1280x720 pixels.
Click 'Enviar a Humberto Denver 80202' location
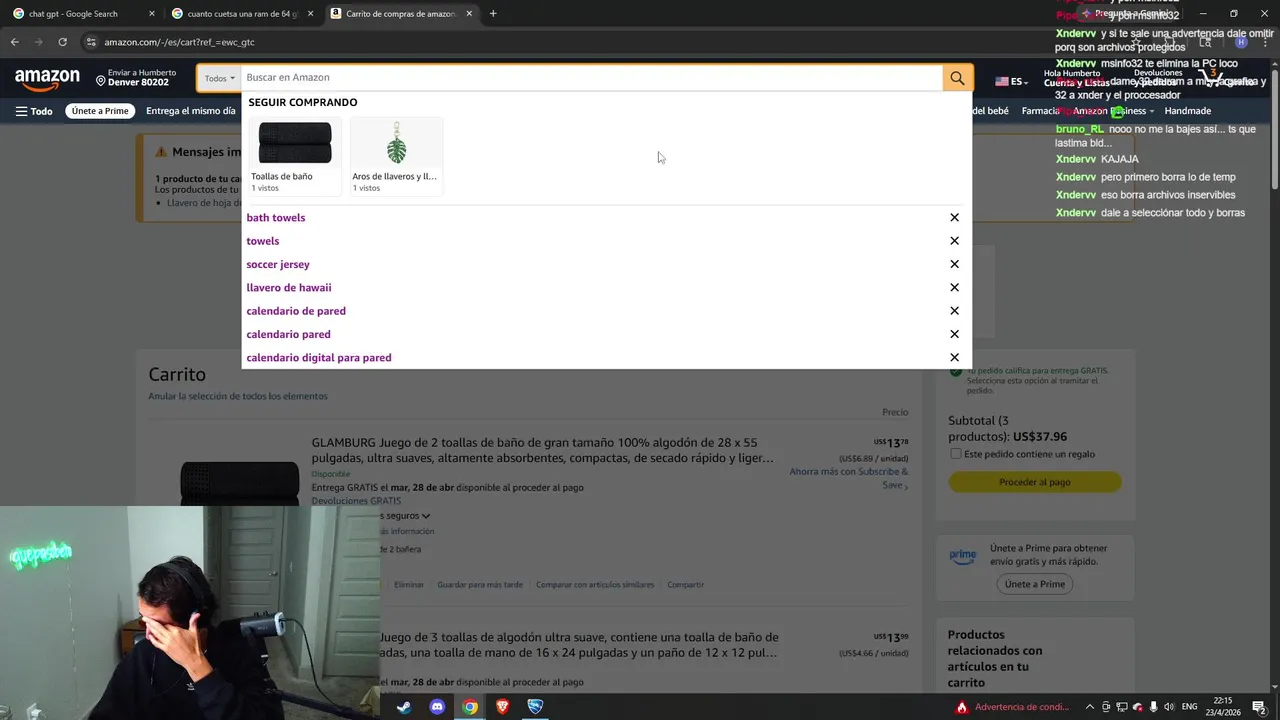(x=137, y=78)
